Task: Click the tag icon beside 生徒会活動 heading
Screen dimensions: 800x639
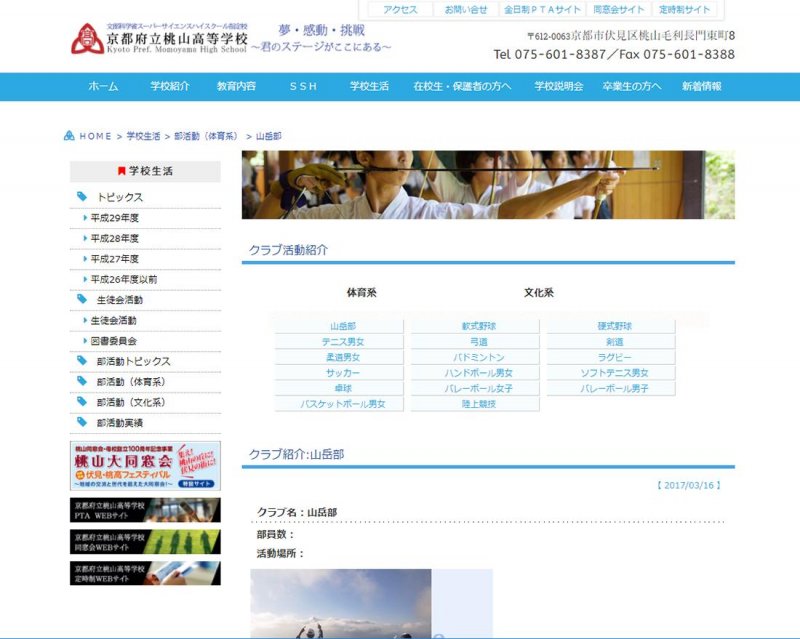Action: coord(82,299)
